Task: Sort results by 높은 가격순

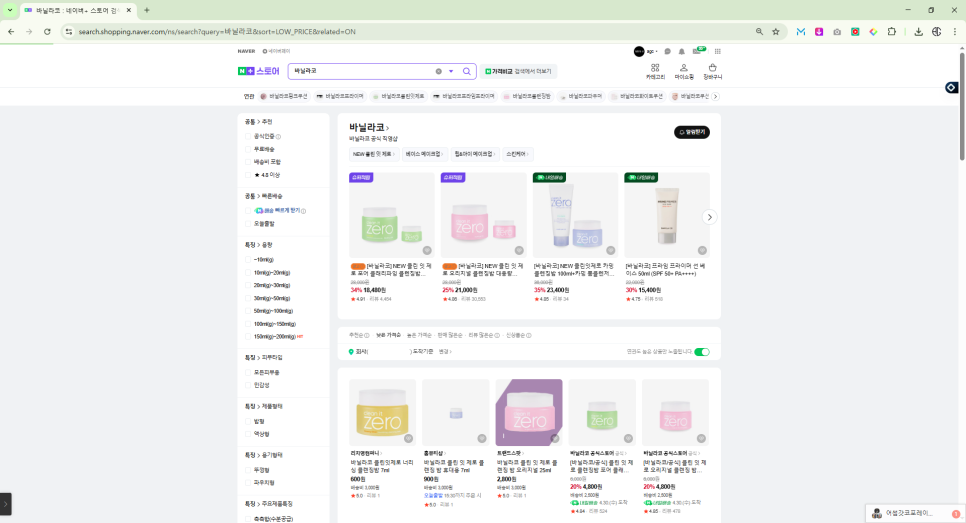Action: pos(419,336)
